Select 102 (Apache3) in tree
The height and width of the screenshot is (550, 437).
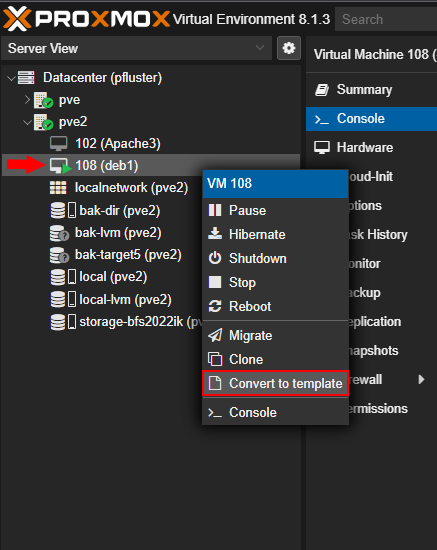118,143
